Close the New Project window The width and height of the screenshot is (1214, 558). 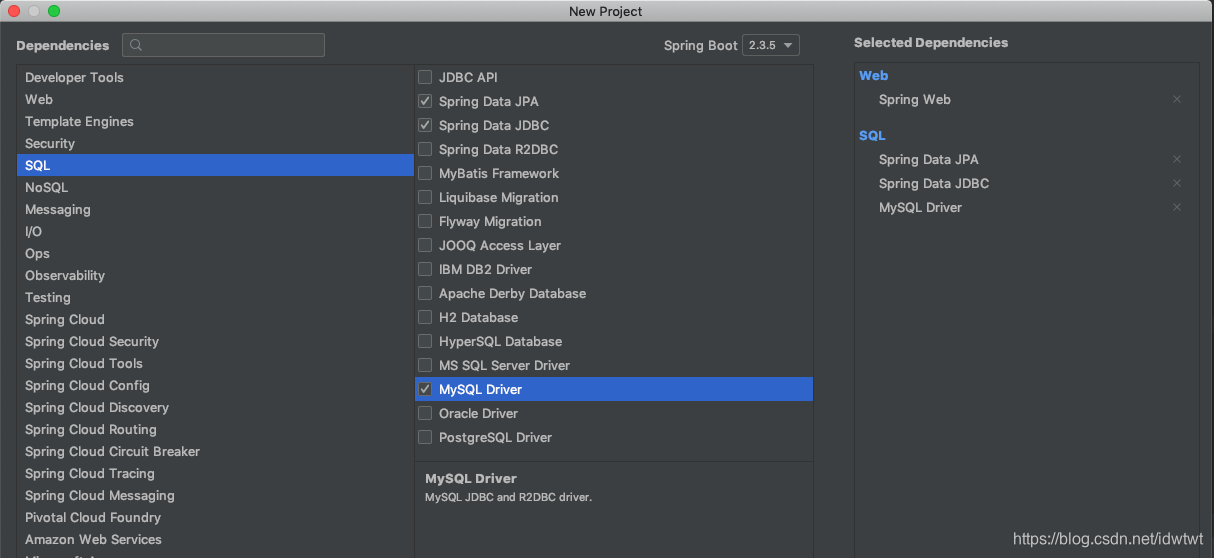point(14,10)
